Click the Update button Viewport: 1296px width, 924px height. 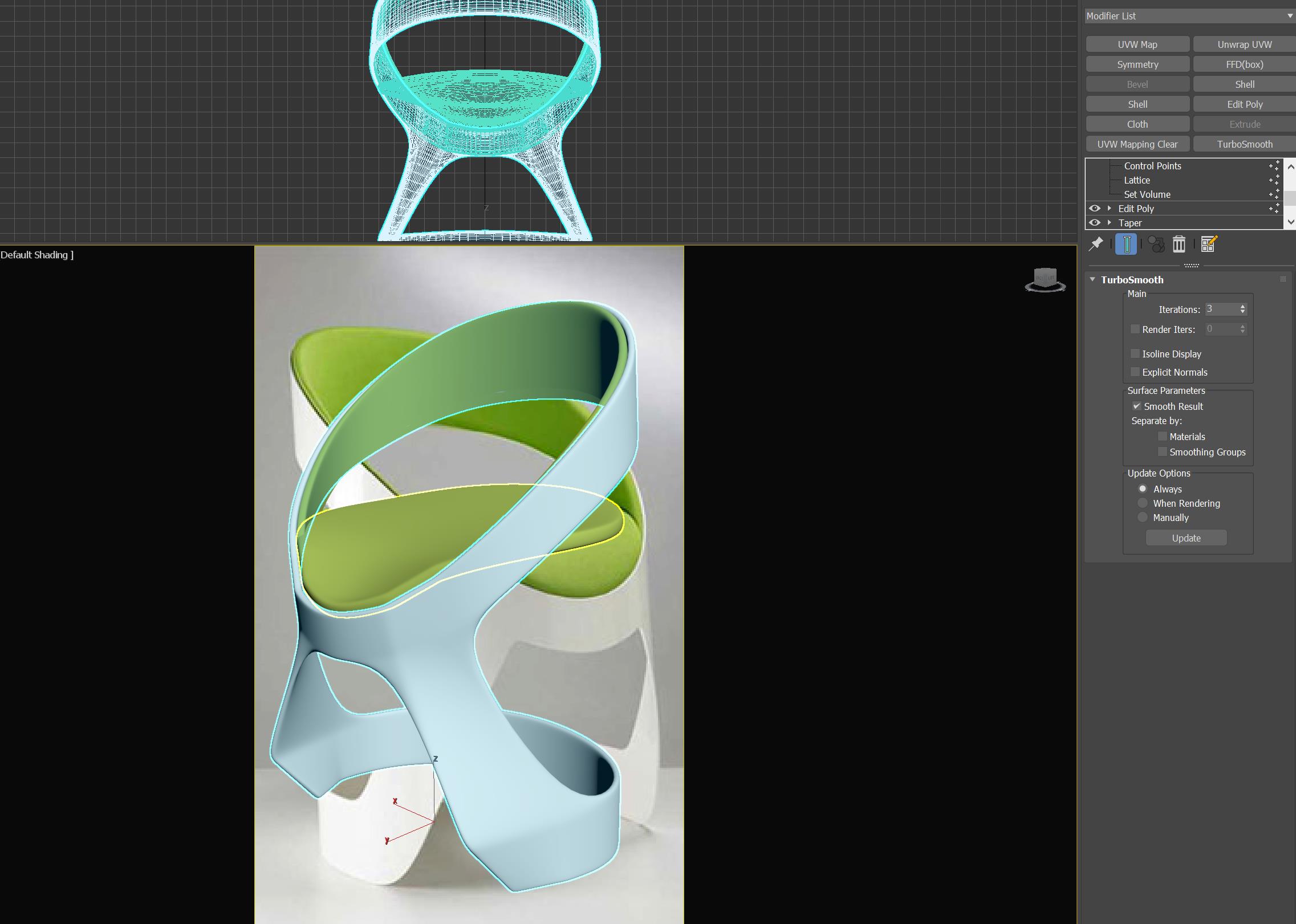coord(1186,538)
